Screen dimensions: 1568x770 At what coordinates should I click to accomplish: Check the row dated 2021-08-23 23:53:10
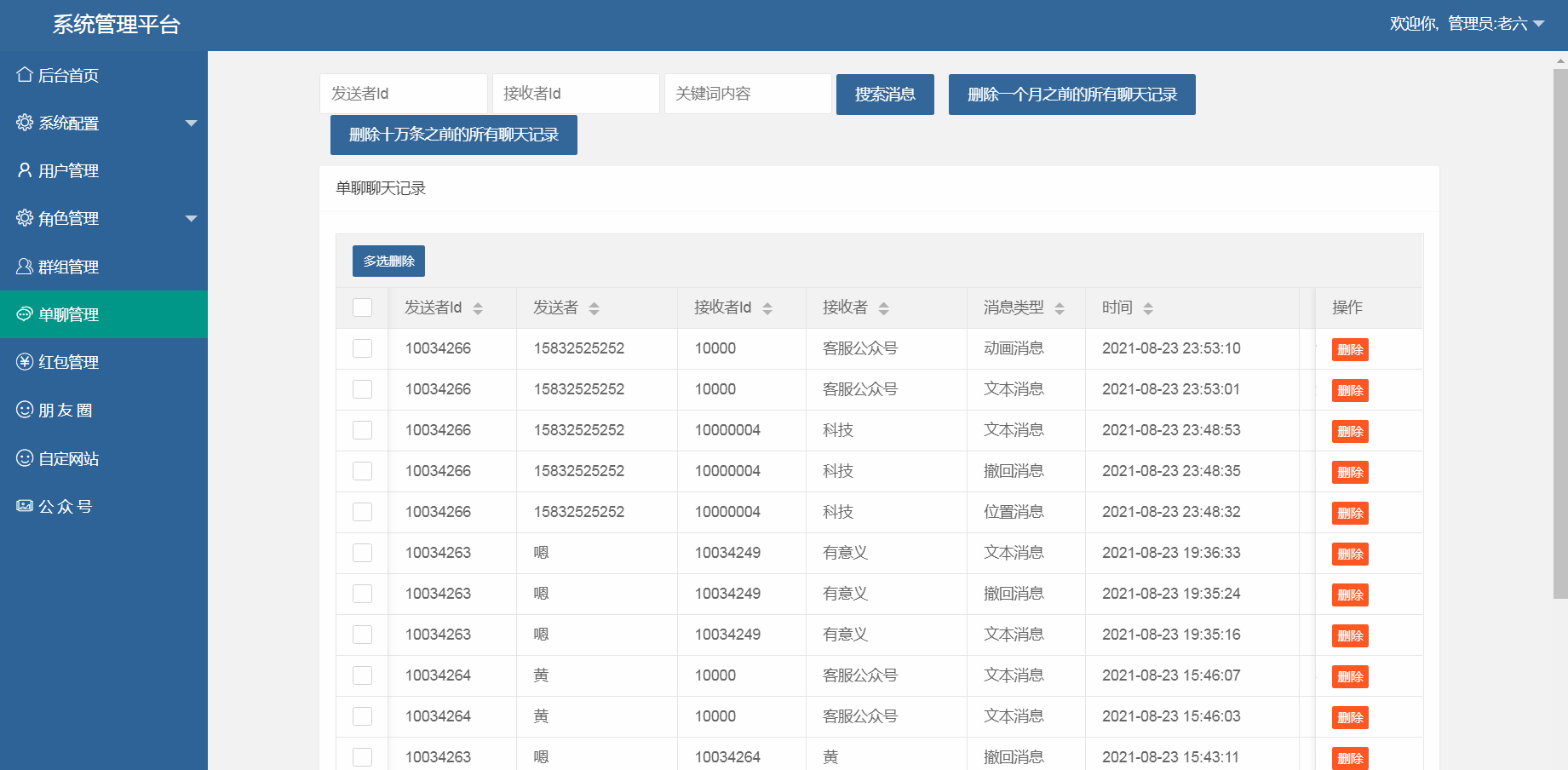click(363, 348)
